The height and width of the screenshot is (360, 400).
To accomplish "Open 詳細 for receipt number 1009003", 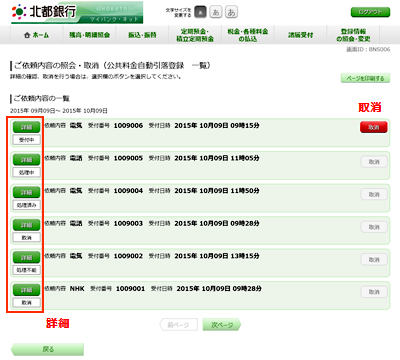I will pyautogui.click(x=27, y=225).
